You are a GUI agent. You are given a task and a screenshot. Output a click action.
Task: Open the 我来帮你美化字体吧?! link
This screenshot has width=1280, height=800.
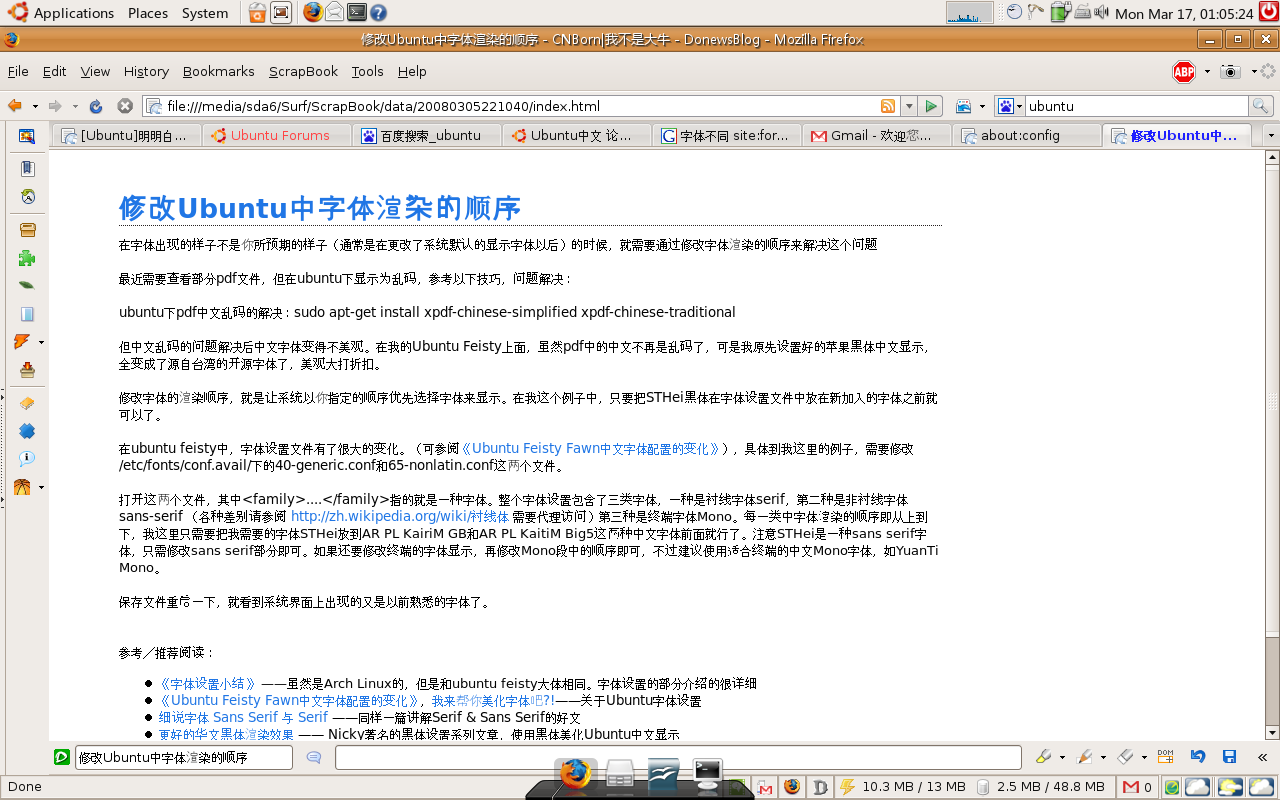(x=493, y=701)
